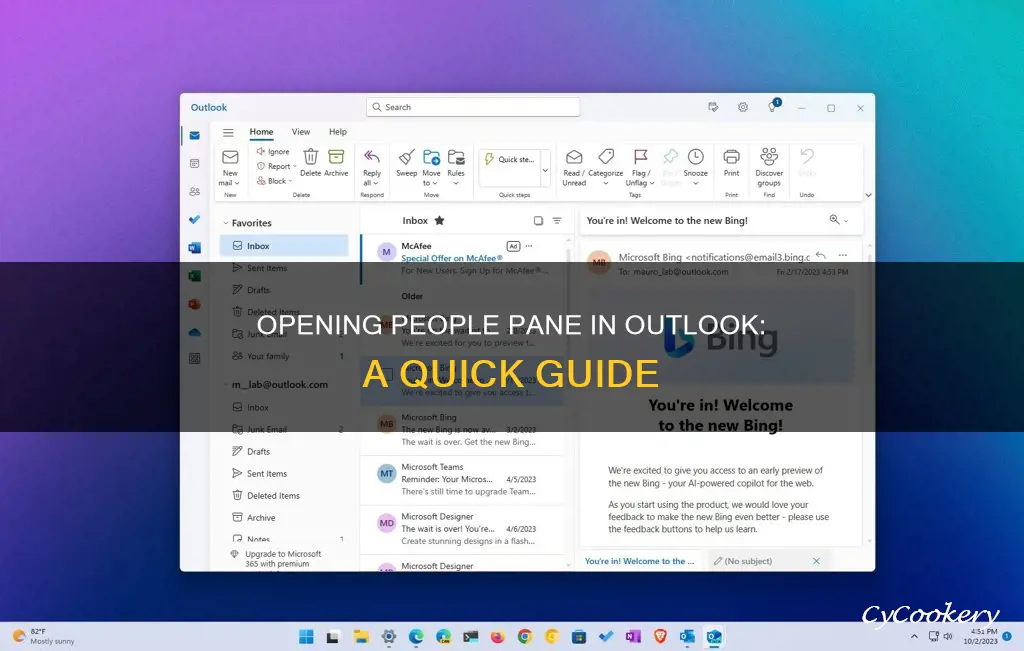
Task: Open the New mail dropdown arrow
Action: click(237, 183)
